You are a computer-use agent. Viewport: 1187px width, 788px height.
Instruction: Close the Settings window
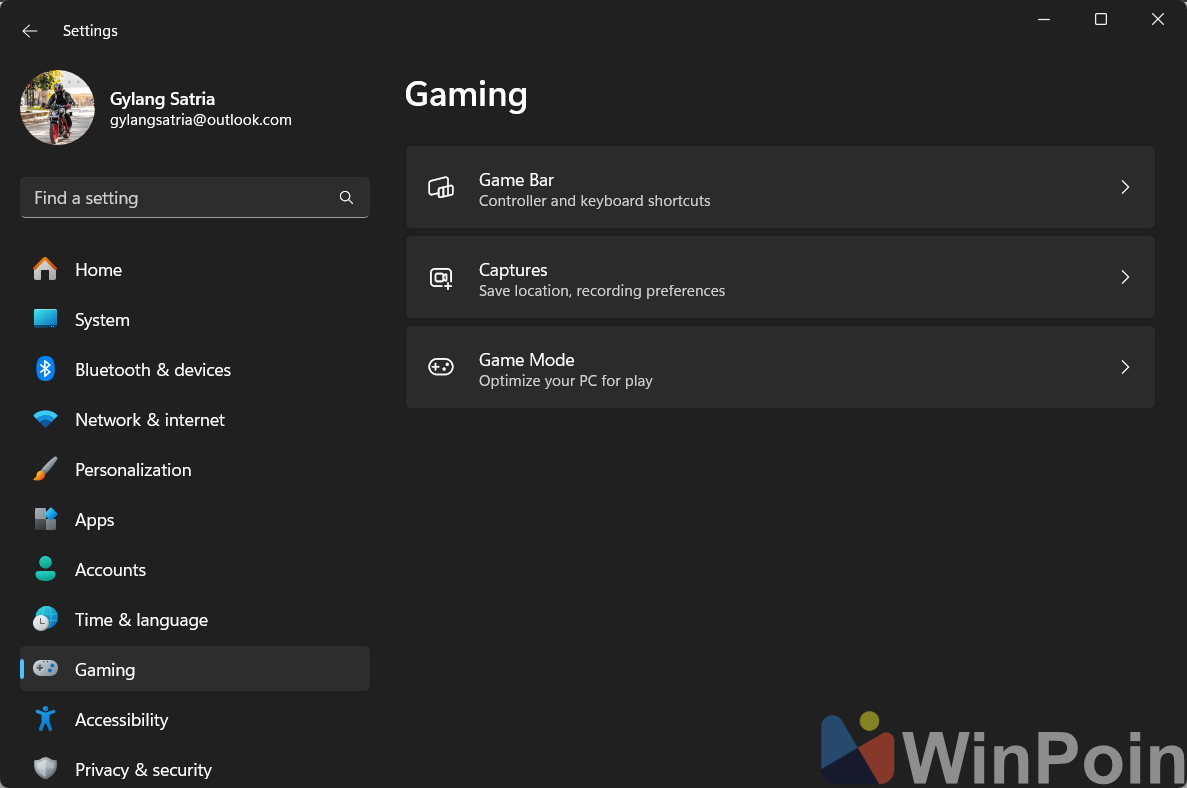1157,19
